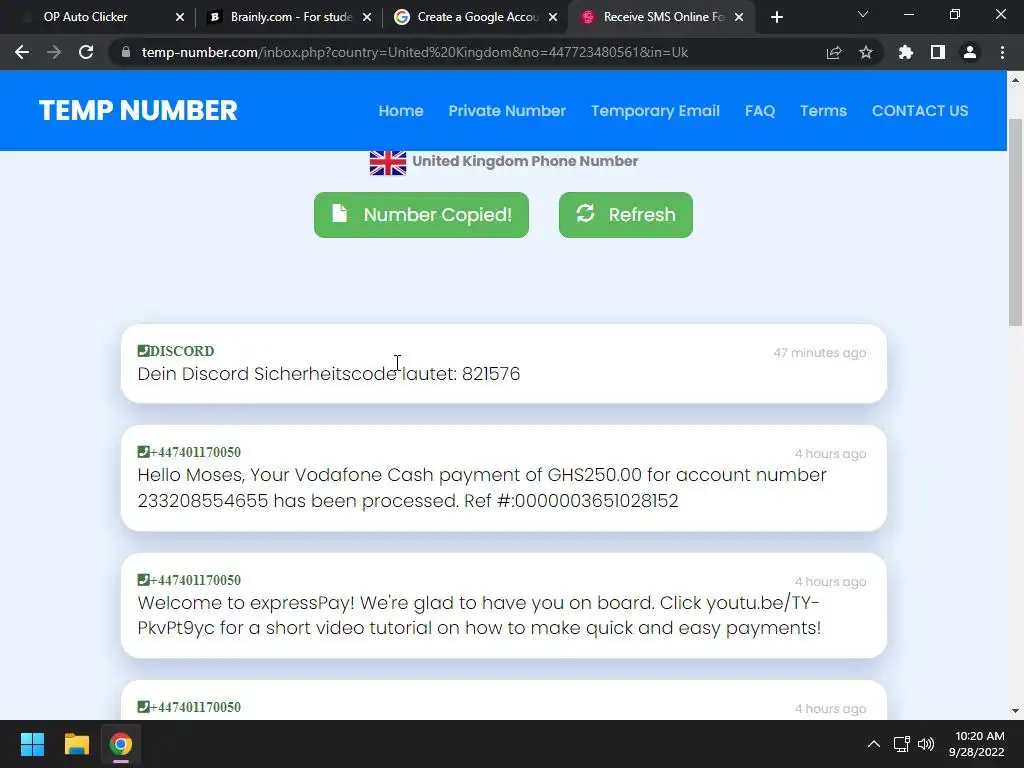The image size is (1024, 768).
Task: Click the TEMP NUMBER site logo
Action: point(138,110)
